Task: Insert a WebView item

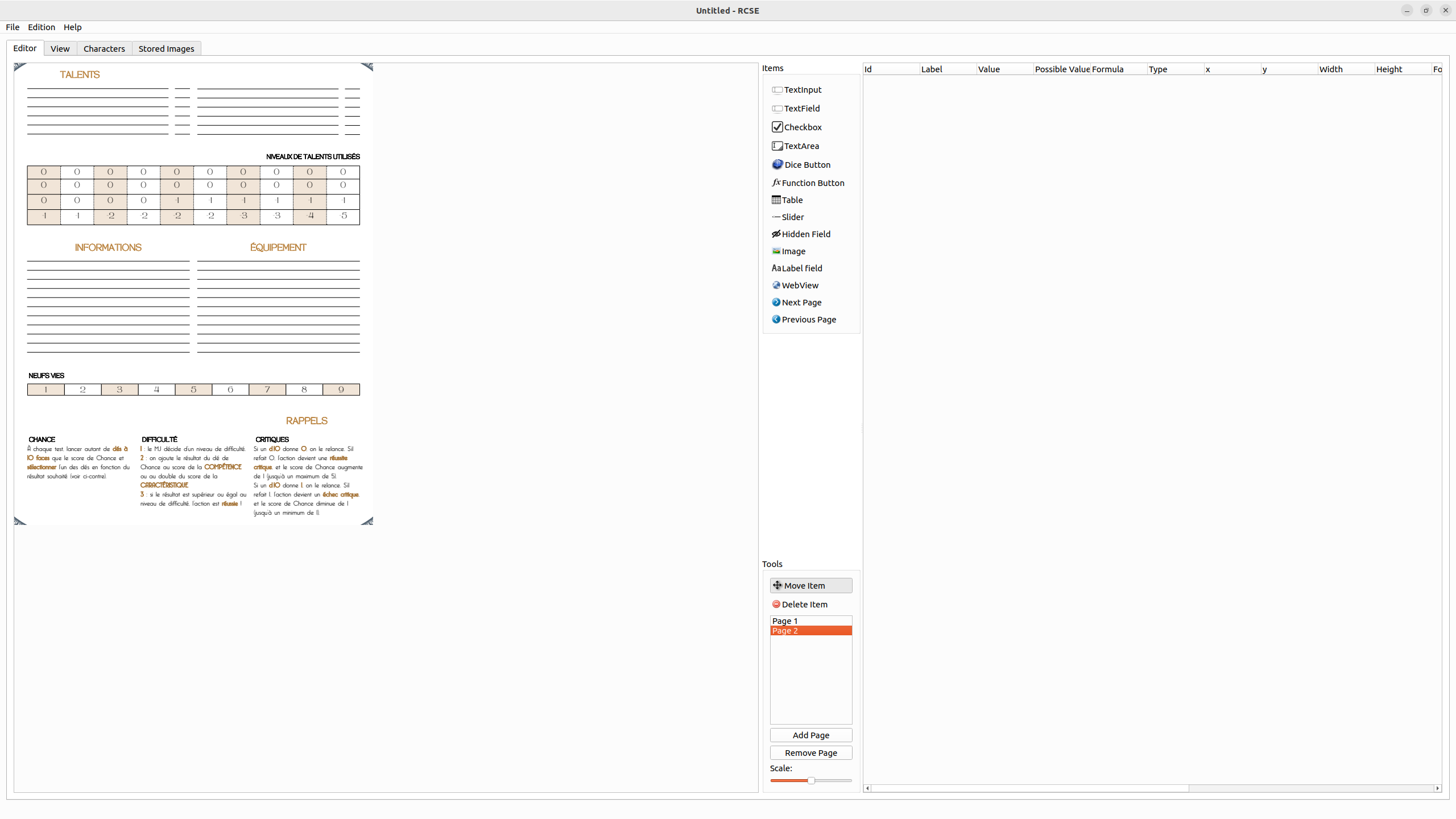Action: point(800,285)
